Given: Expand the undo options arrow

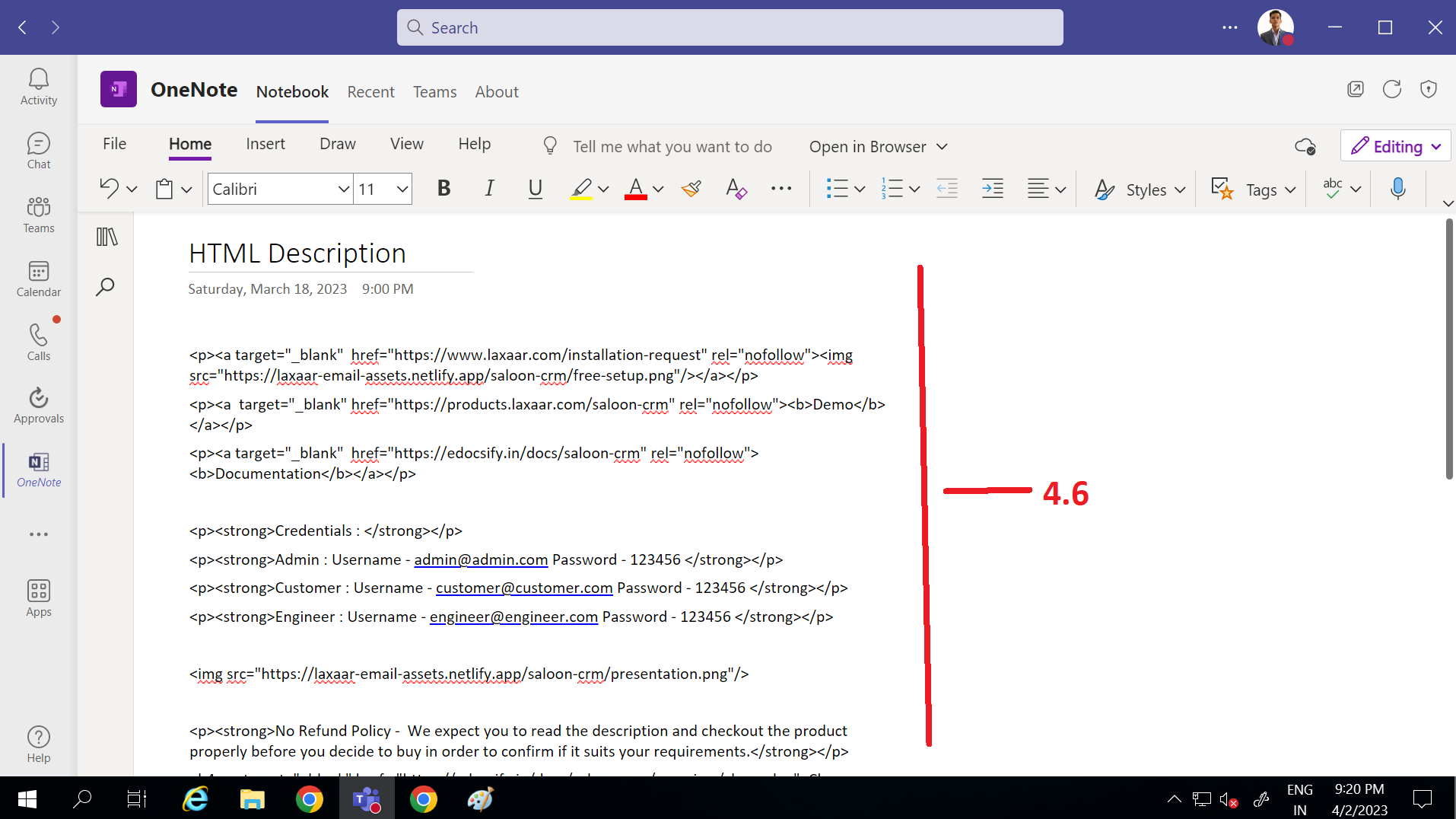Looking at the screenshot, I should point(132,189).
